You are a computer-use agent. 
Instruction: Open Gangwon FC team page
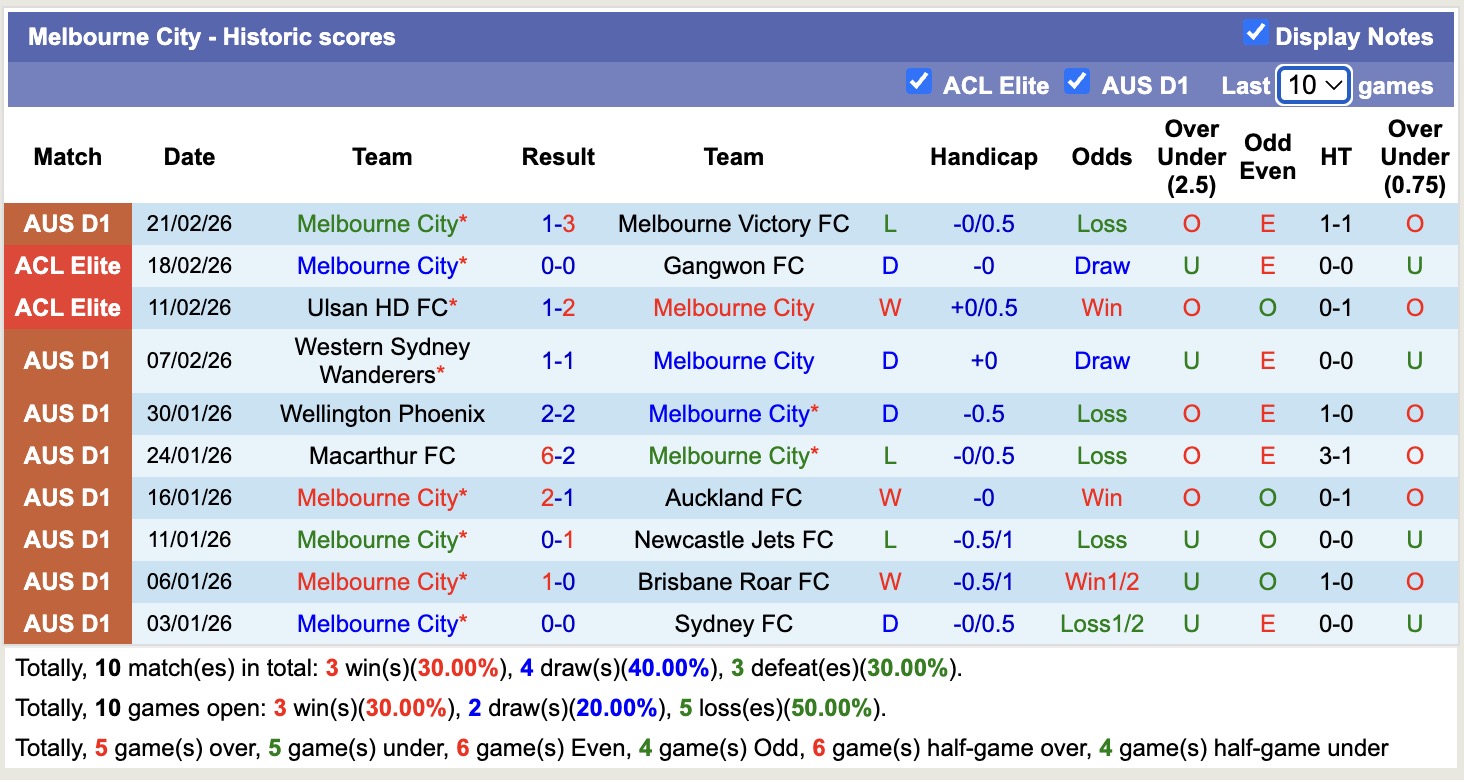click(x=733, y=266)
